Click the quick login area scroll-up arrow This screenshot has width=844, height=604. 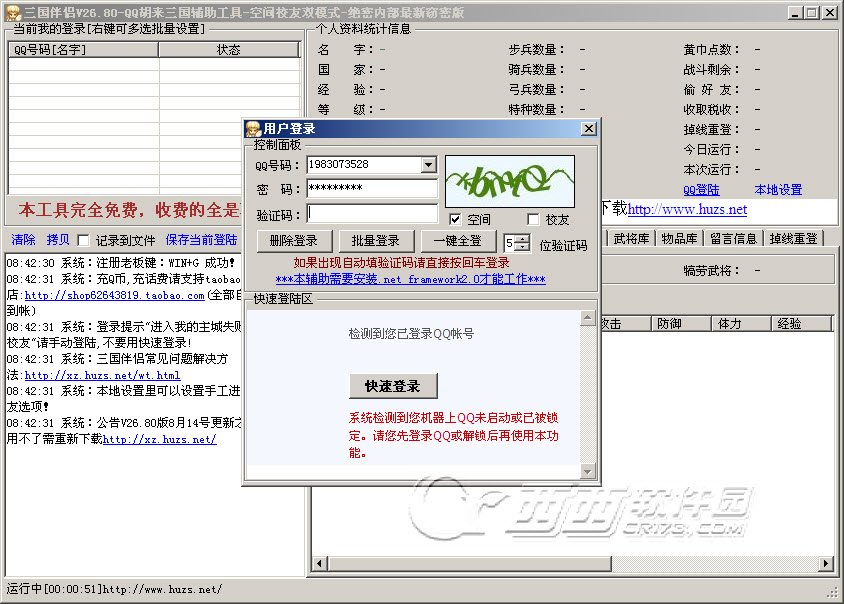(x=588, y=318)
